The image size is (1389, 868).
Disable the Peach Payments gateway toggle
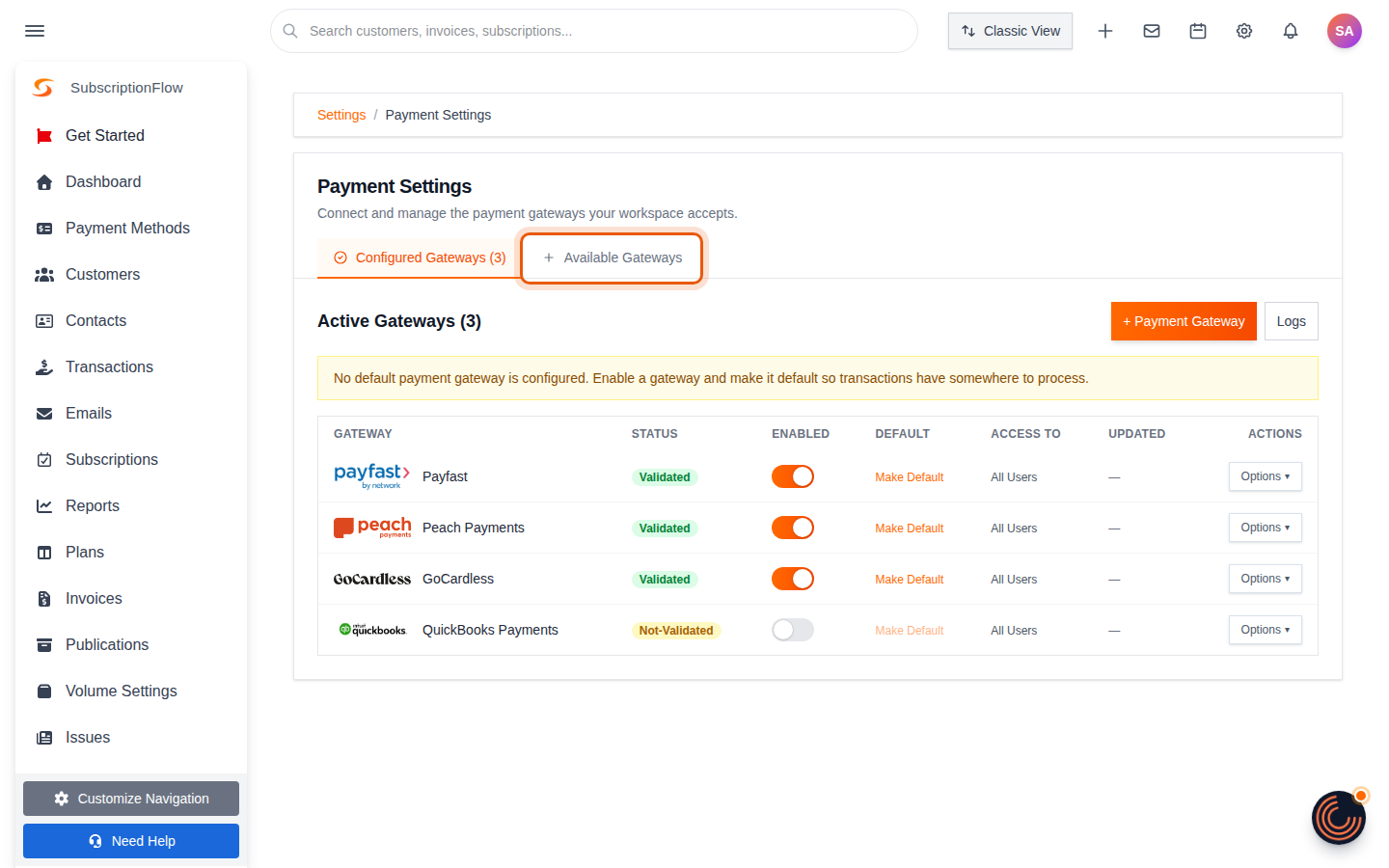tap(793, 528)
